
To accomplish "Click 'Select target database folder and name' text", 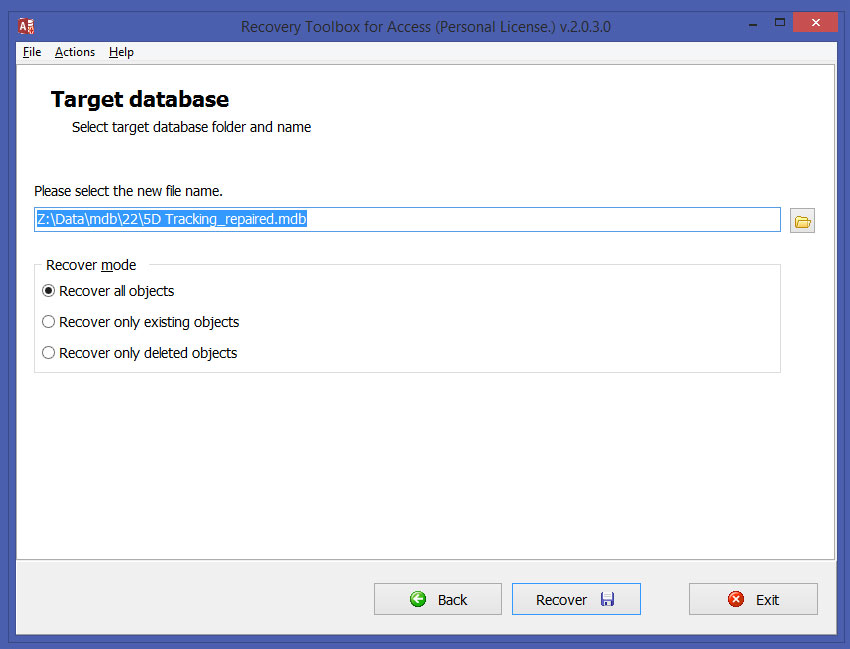I will point(191,127).
